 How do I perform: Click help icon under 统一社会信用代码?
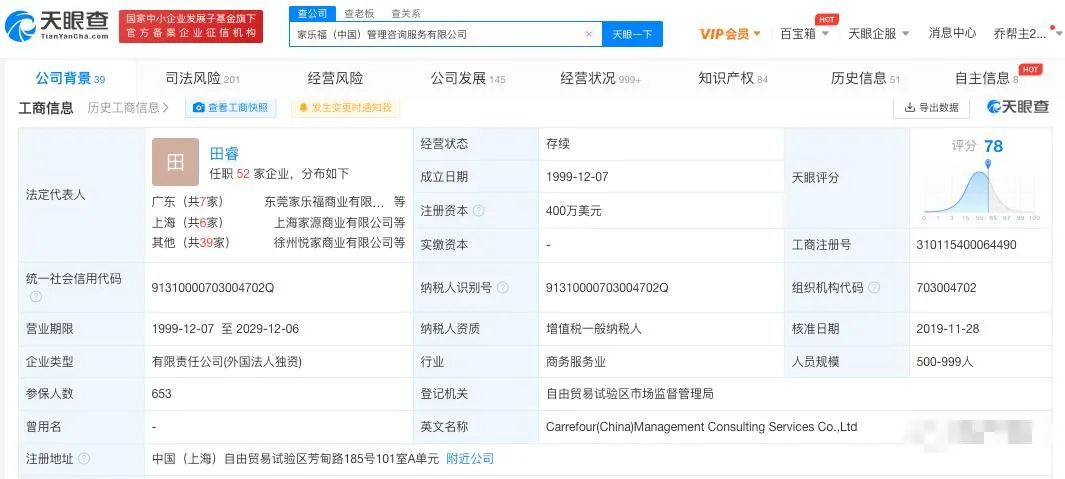click(36, 297)
